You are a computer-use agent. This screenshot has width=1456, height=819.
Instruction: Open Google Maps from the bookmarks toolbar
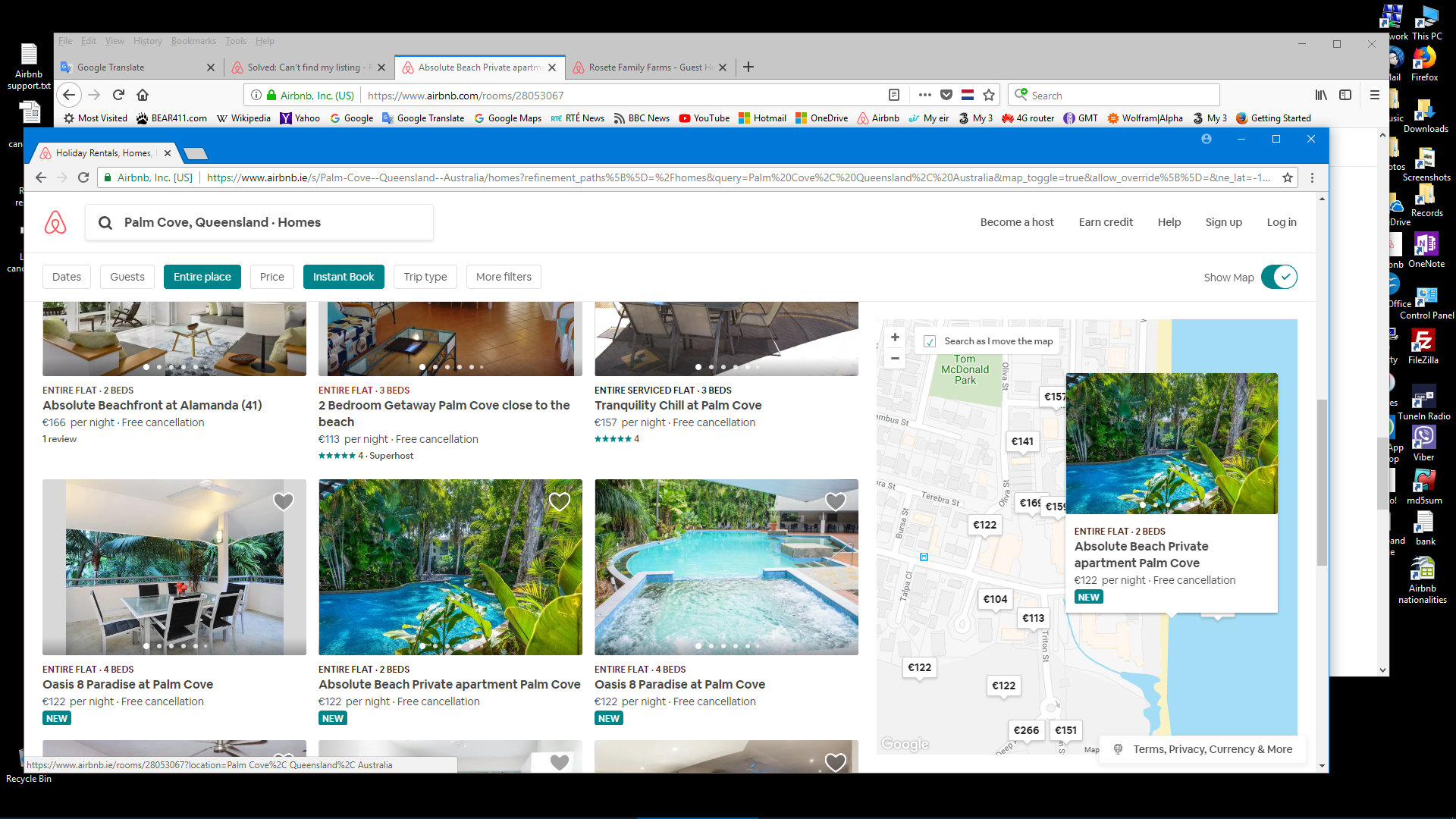click(507, 118)
